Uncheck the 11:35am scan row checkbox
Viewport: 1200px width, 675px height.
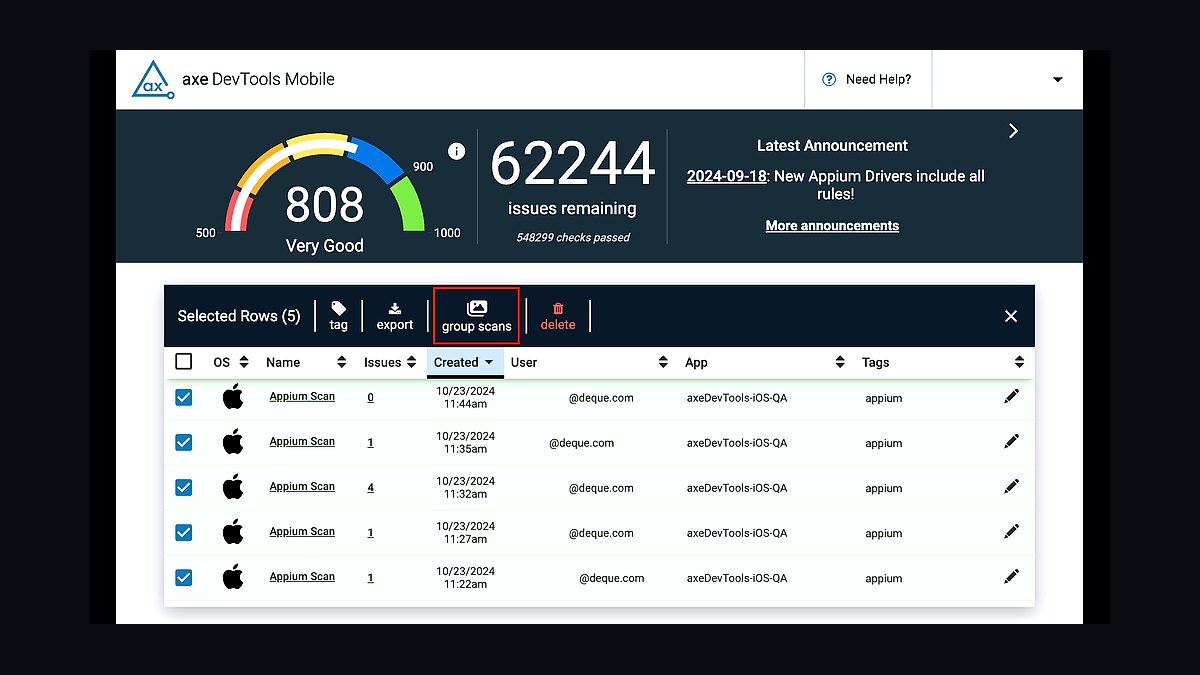184,442
